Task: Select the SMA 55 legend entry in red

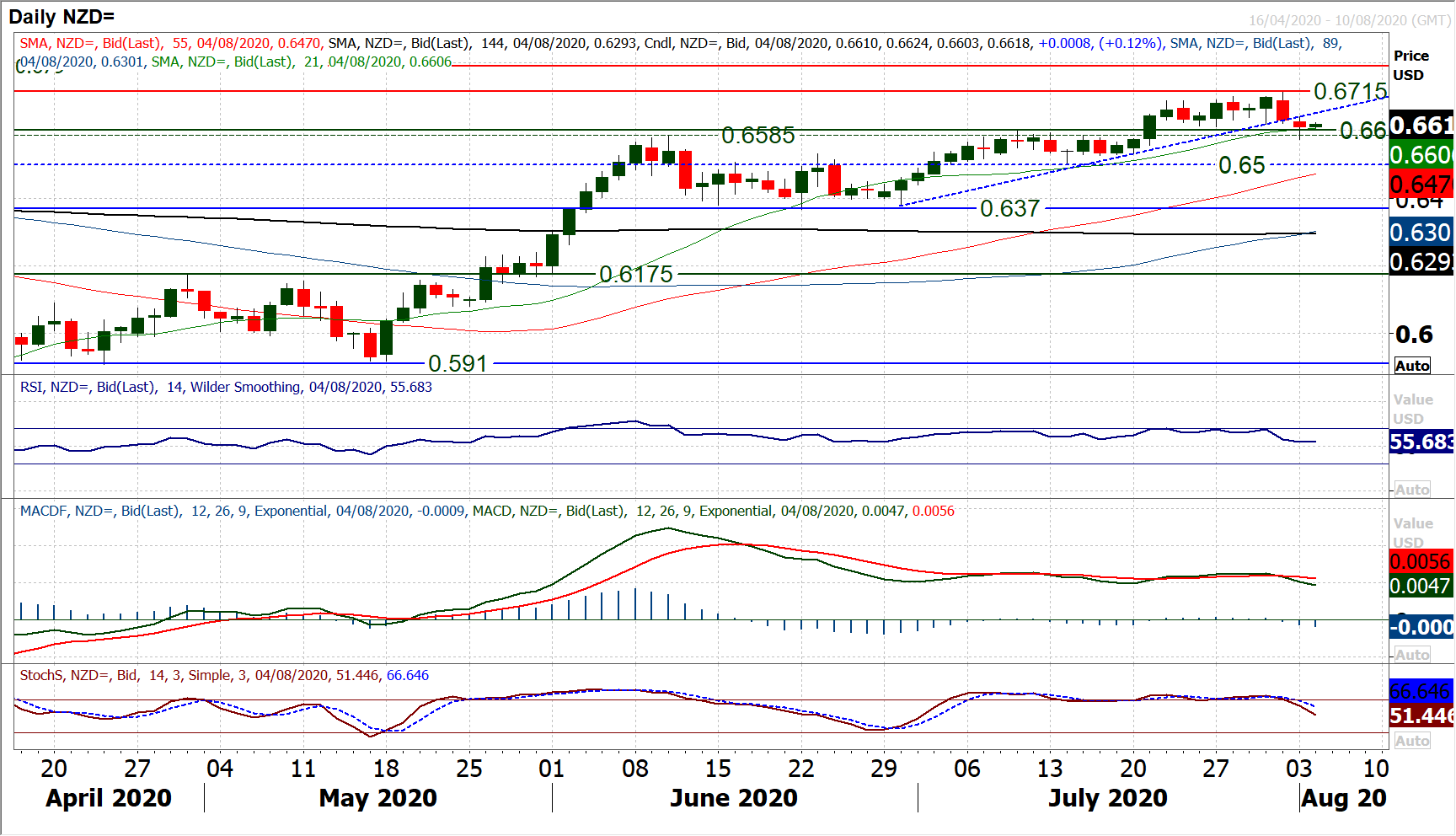Action: 170,43
